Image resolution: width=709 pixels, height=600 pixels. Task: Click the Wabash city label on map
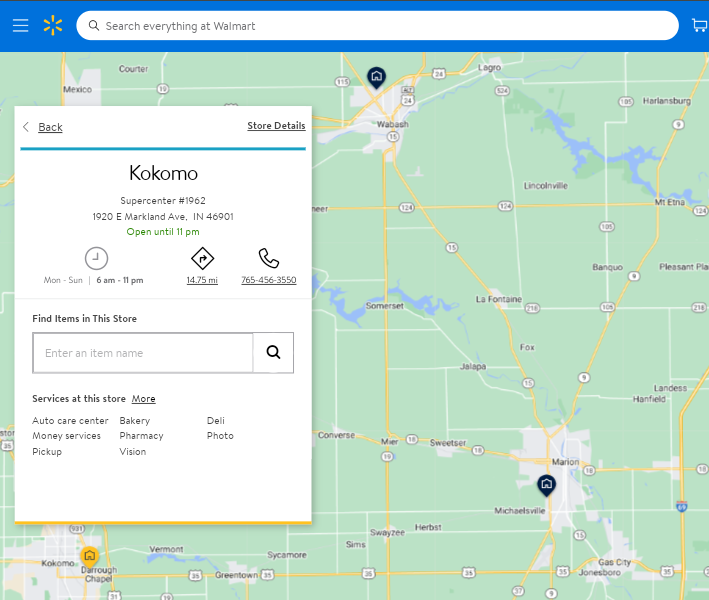(392, 124)
